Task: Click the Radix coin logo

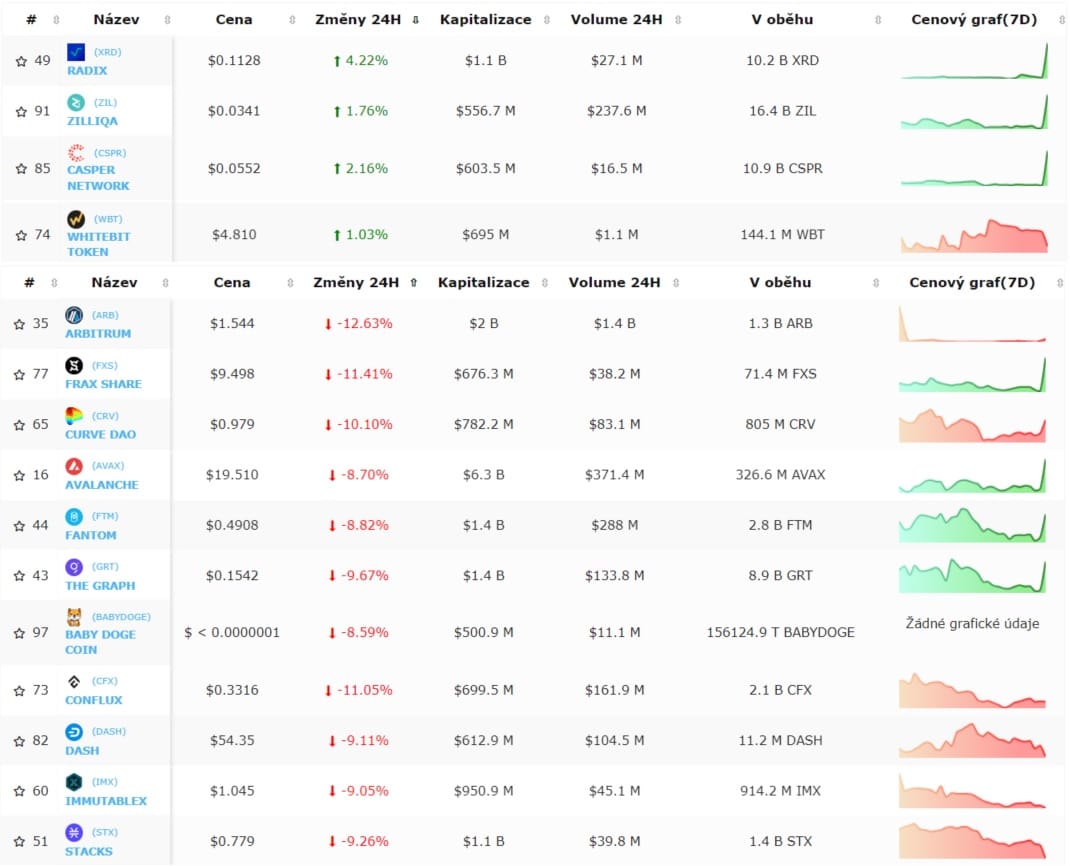Action: tap(76, 52)
